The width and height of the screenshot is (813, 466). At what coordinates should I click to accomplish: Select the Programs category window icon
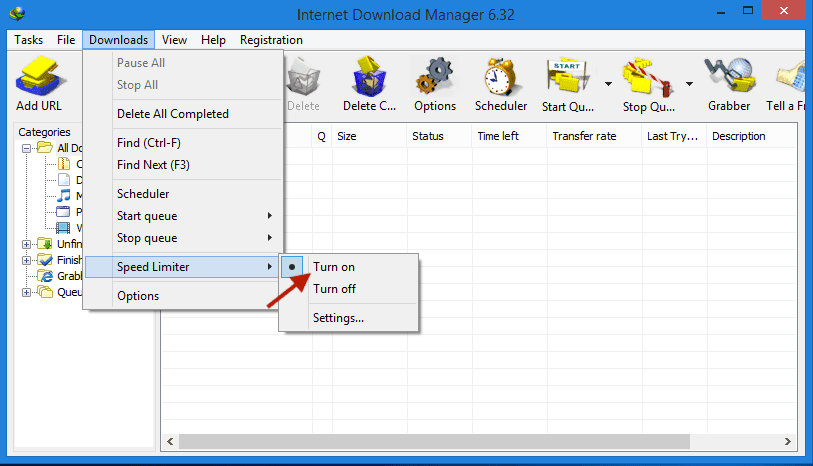[63, 211]
